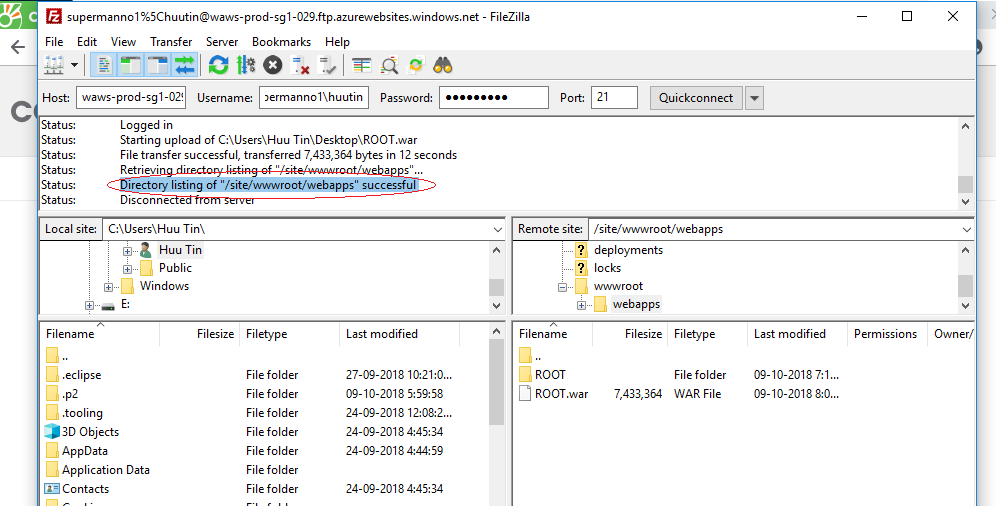Open the Site Manager dropdown arrow
The width and height of the screenshot is (996, 506).
click(x=74, y=65)
